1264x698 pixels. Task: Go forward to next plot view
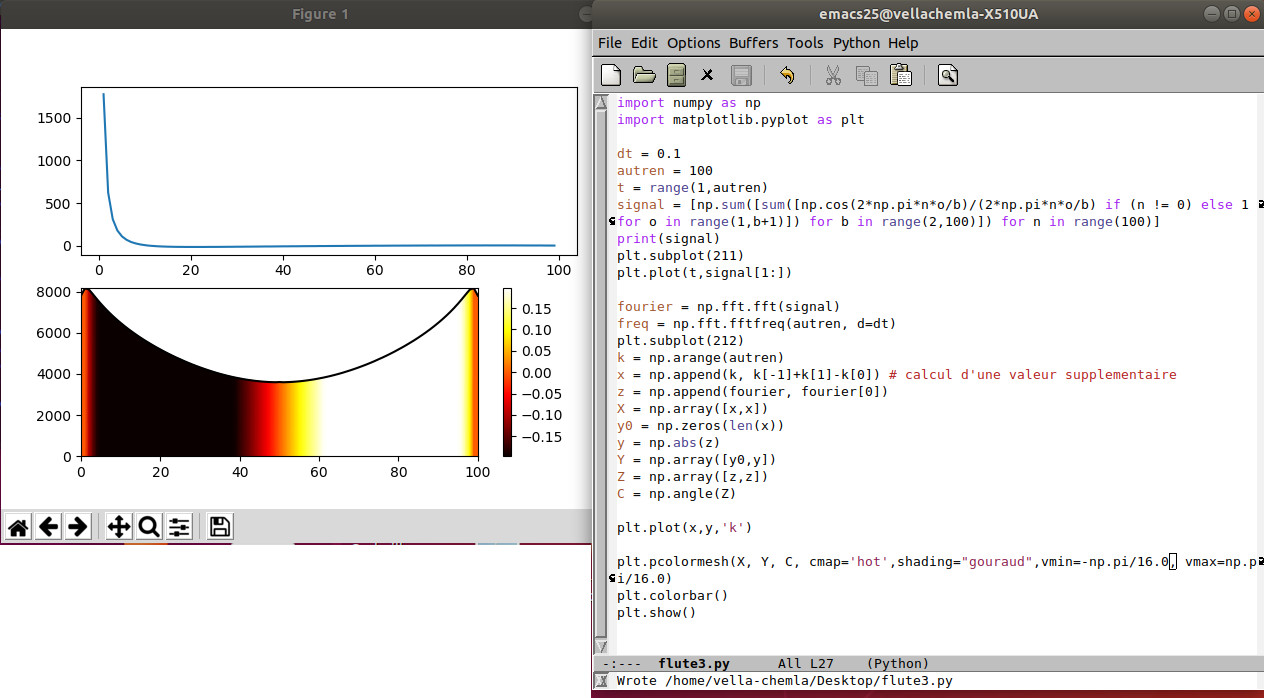78,527
